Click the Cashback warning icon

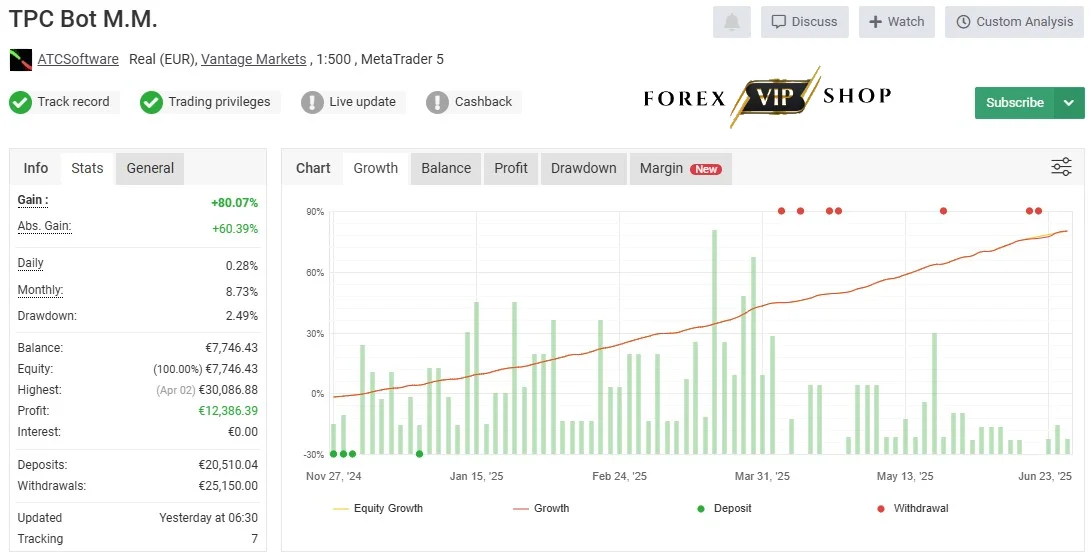437,102
